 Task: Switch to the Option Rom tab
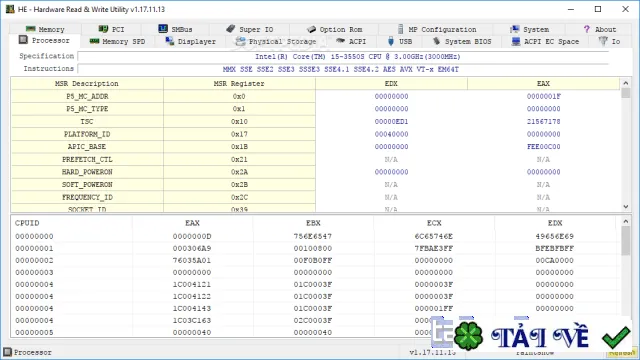(x=334, y=29)
